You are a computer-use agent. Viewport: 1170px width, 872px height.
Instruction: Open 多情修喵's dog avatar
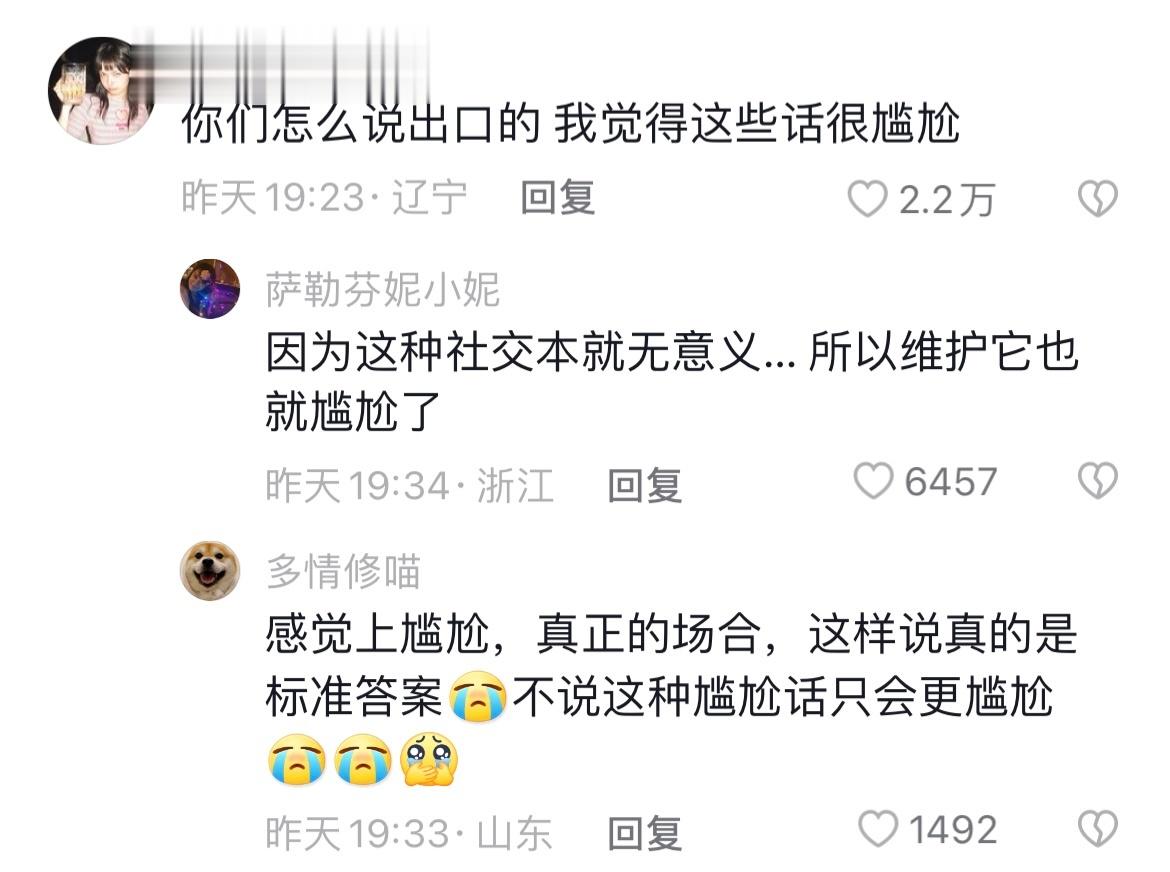[210, 571]
